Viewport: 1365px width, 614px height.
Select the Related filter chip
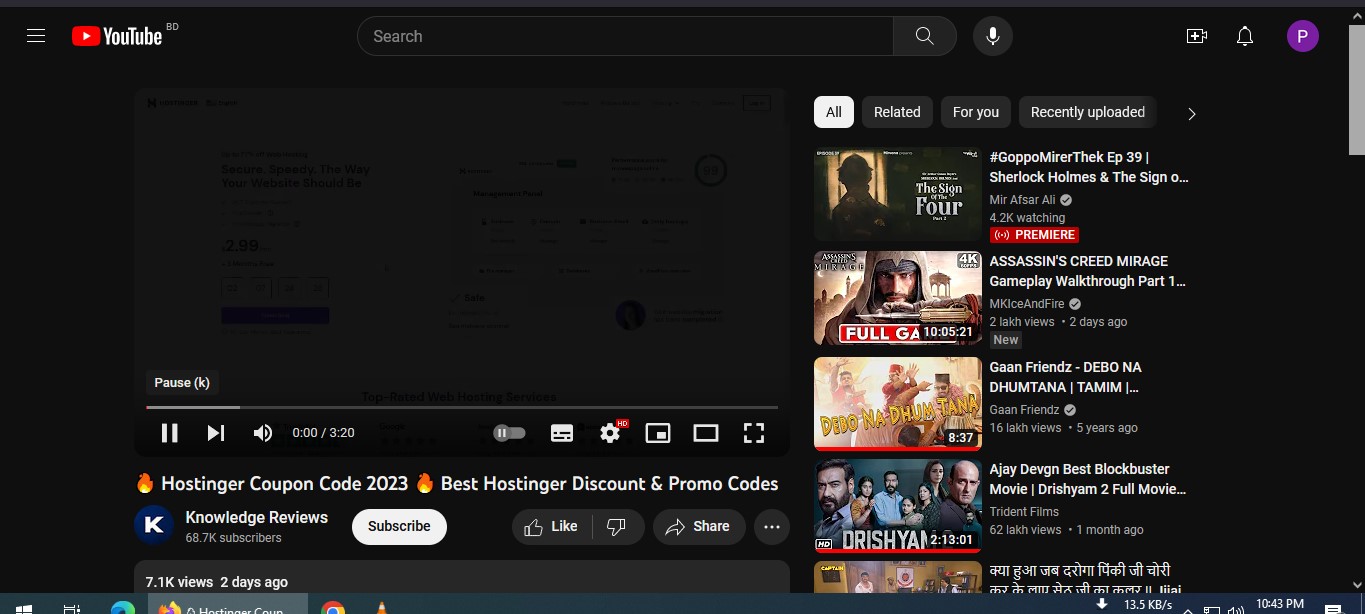coord(897,112)
